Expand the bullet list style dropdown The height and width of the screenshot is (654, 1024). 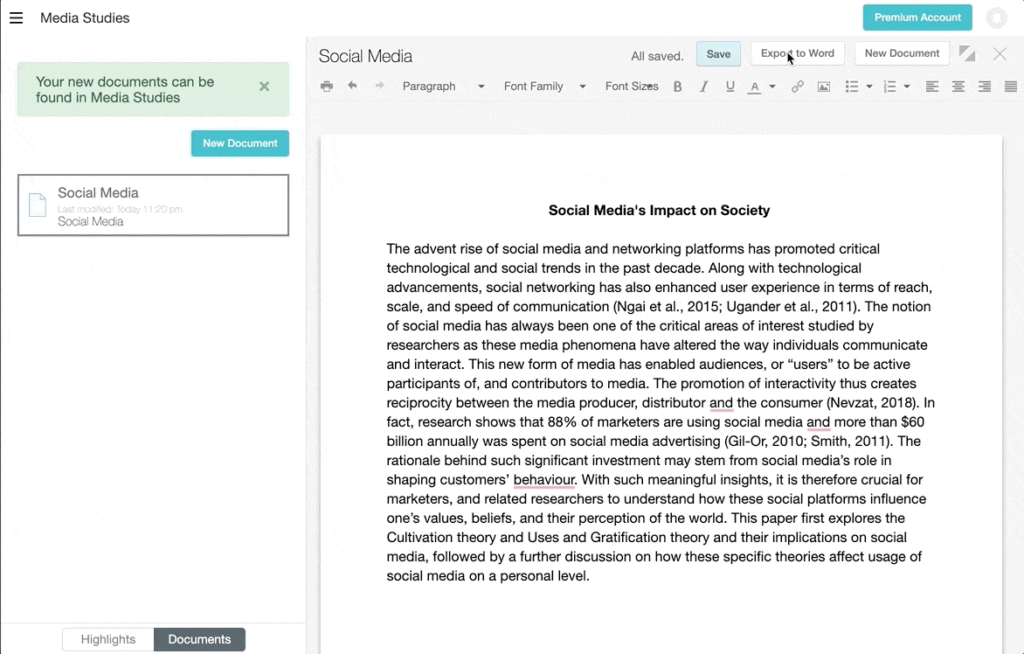[x=869, y=87]
